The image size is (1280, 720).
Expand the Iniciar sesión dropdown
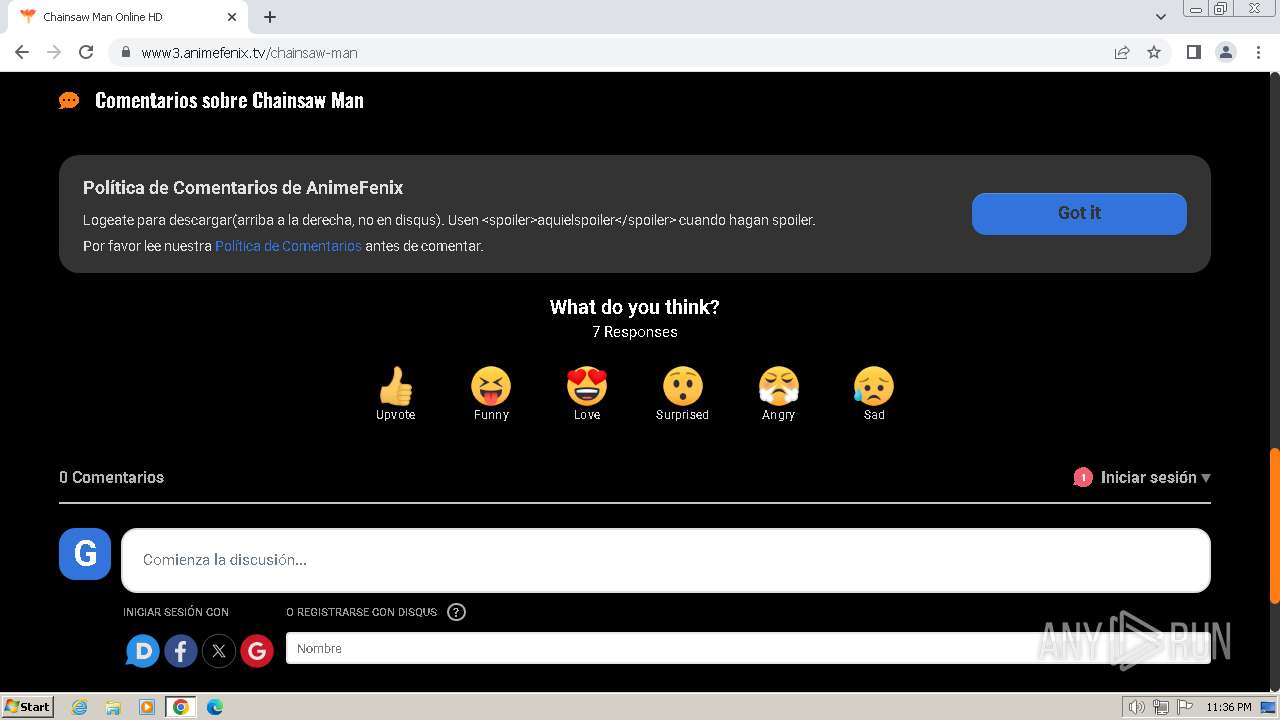[1156, 478]
